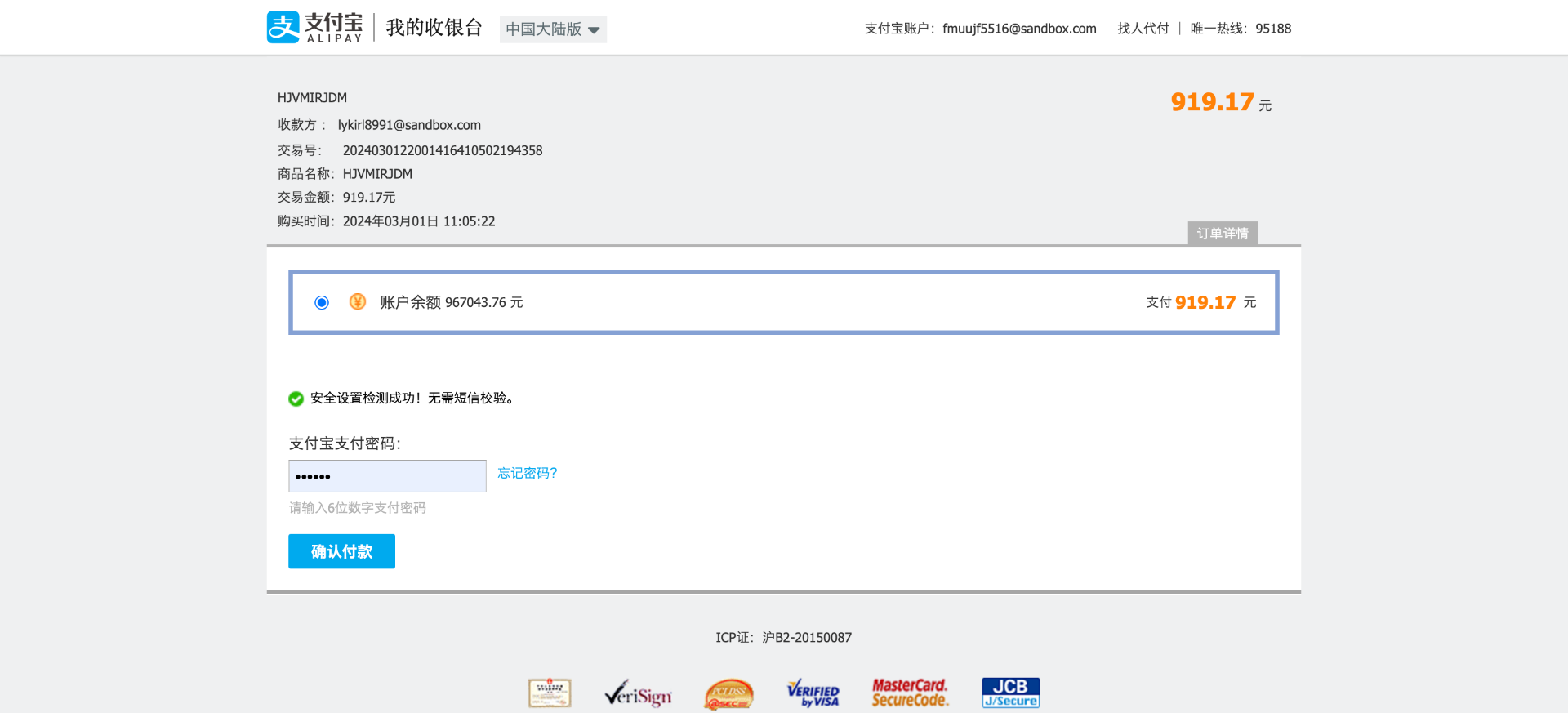
Task: Open the JCB J/Secure badge
Action: pos(1010,693)
